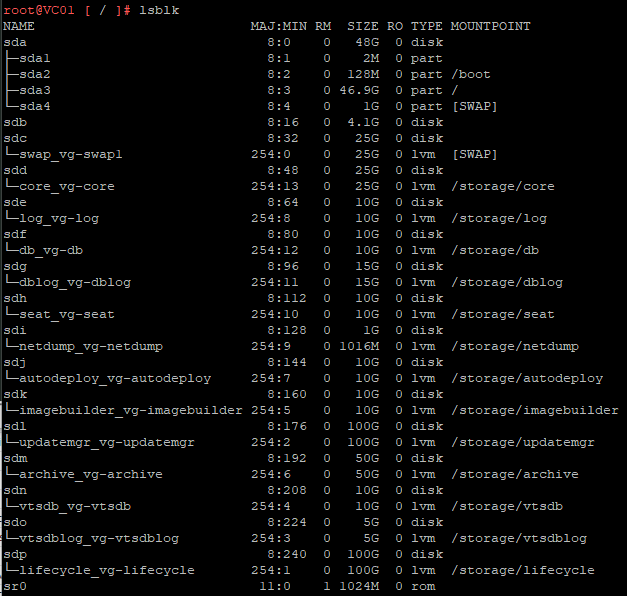
Task: Click the NAME column header
Action: [x=19, y=26]
